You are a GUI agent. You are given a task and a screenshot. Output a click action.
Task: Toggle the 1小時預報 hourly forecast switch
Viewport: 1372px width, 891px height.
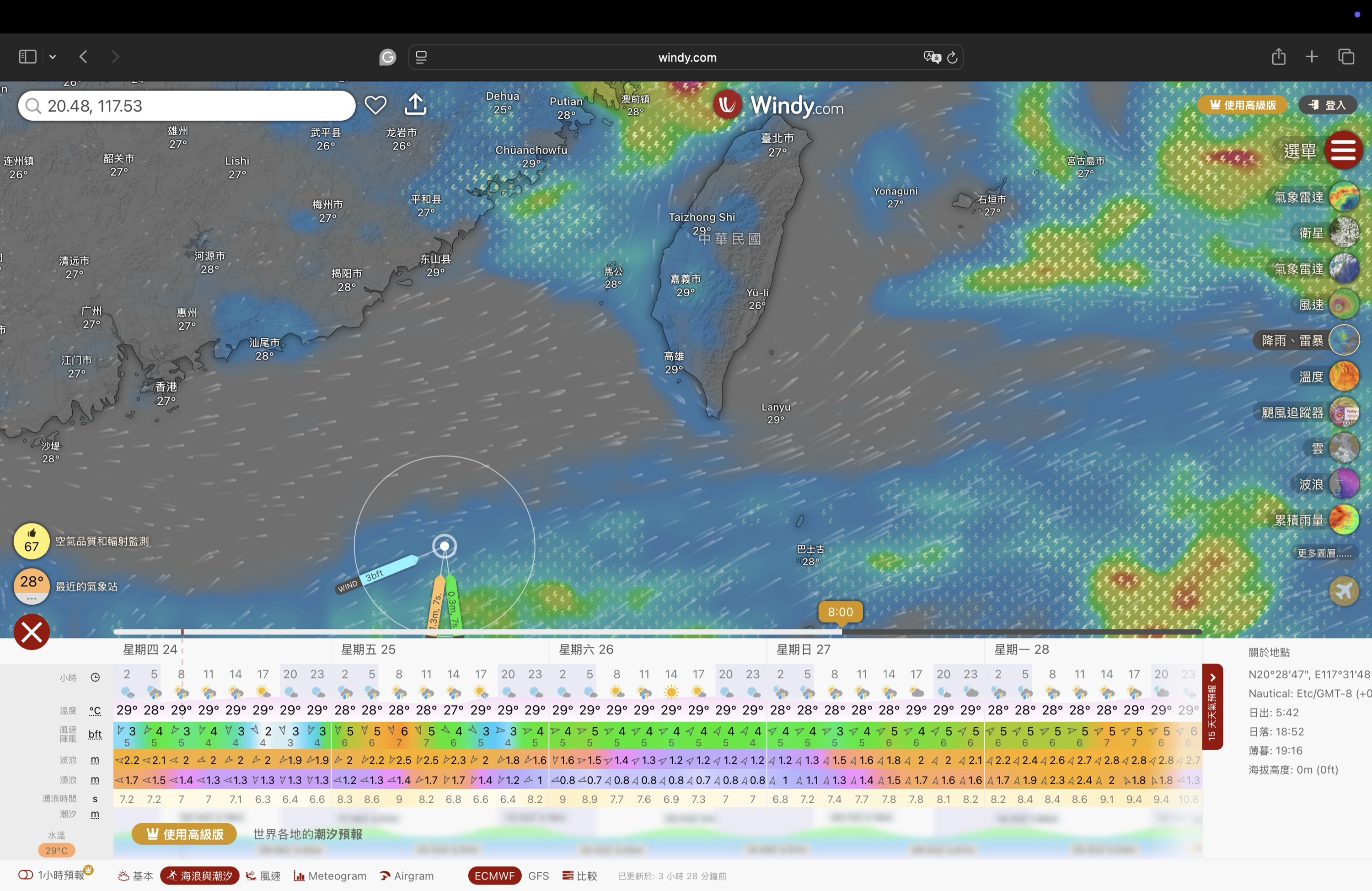pos(26,875)
